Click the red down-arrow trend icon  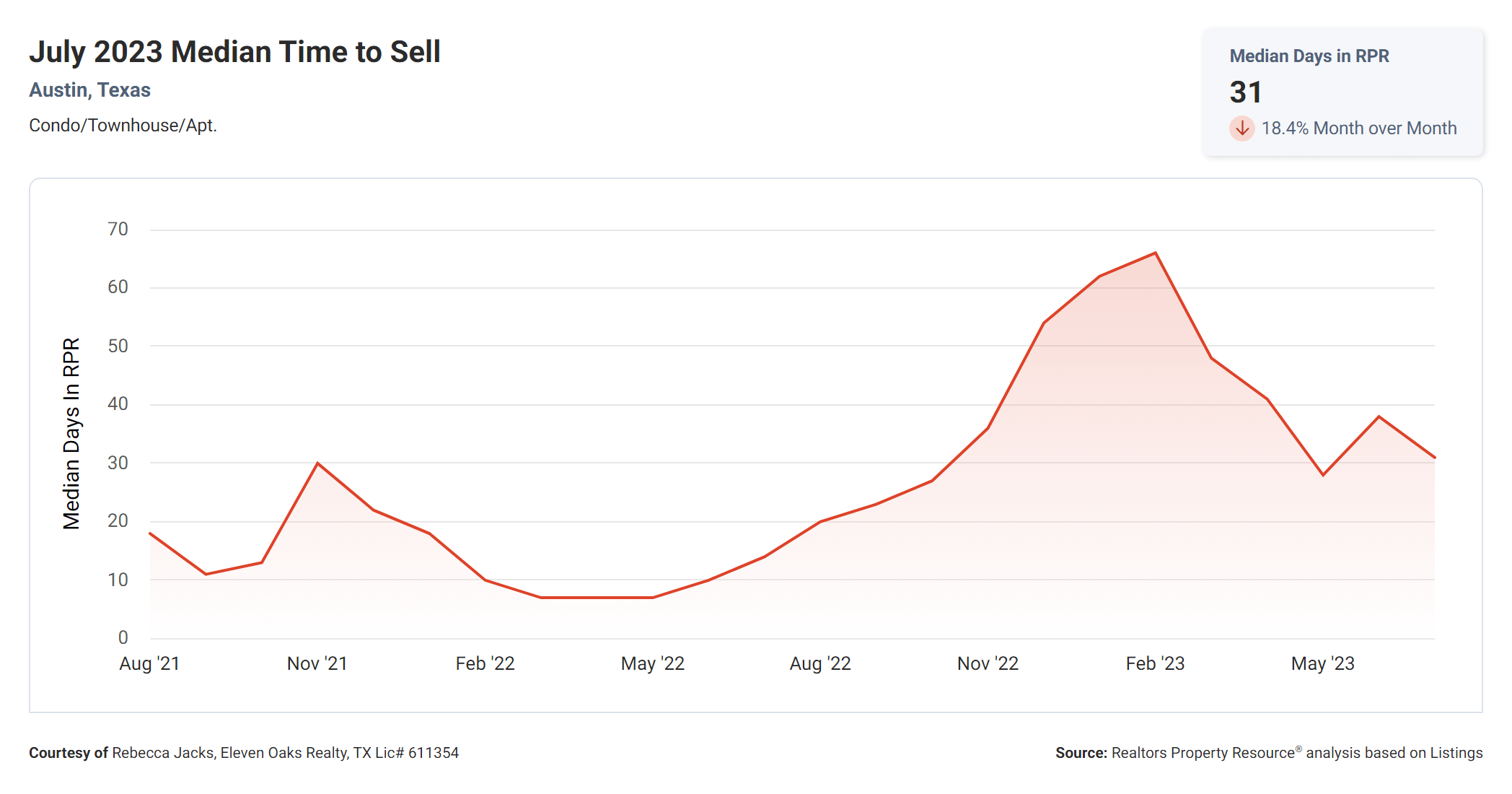tap(1241, 128)
